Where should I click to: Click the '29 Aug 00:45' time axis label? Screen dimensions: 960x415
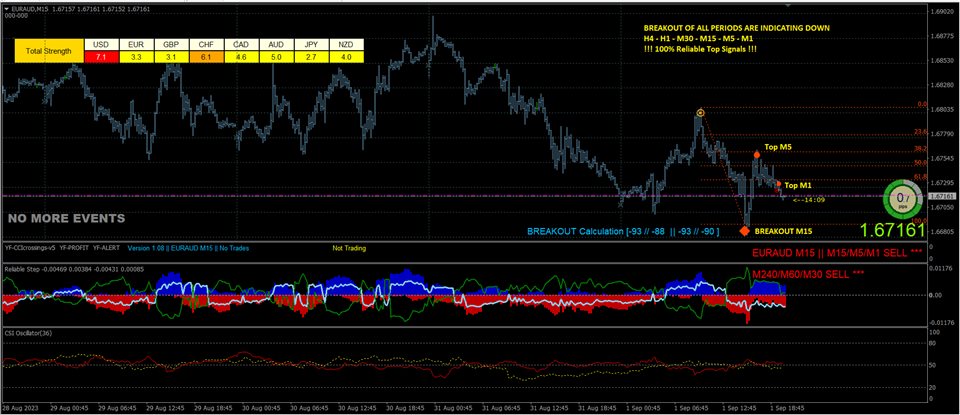tap(70, 407)
